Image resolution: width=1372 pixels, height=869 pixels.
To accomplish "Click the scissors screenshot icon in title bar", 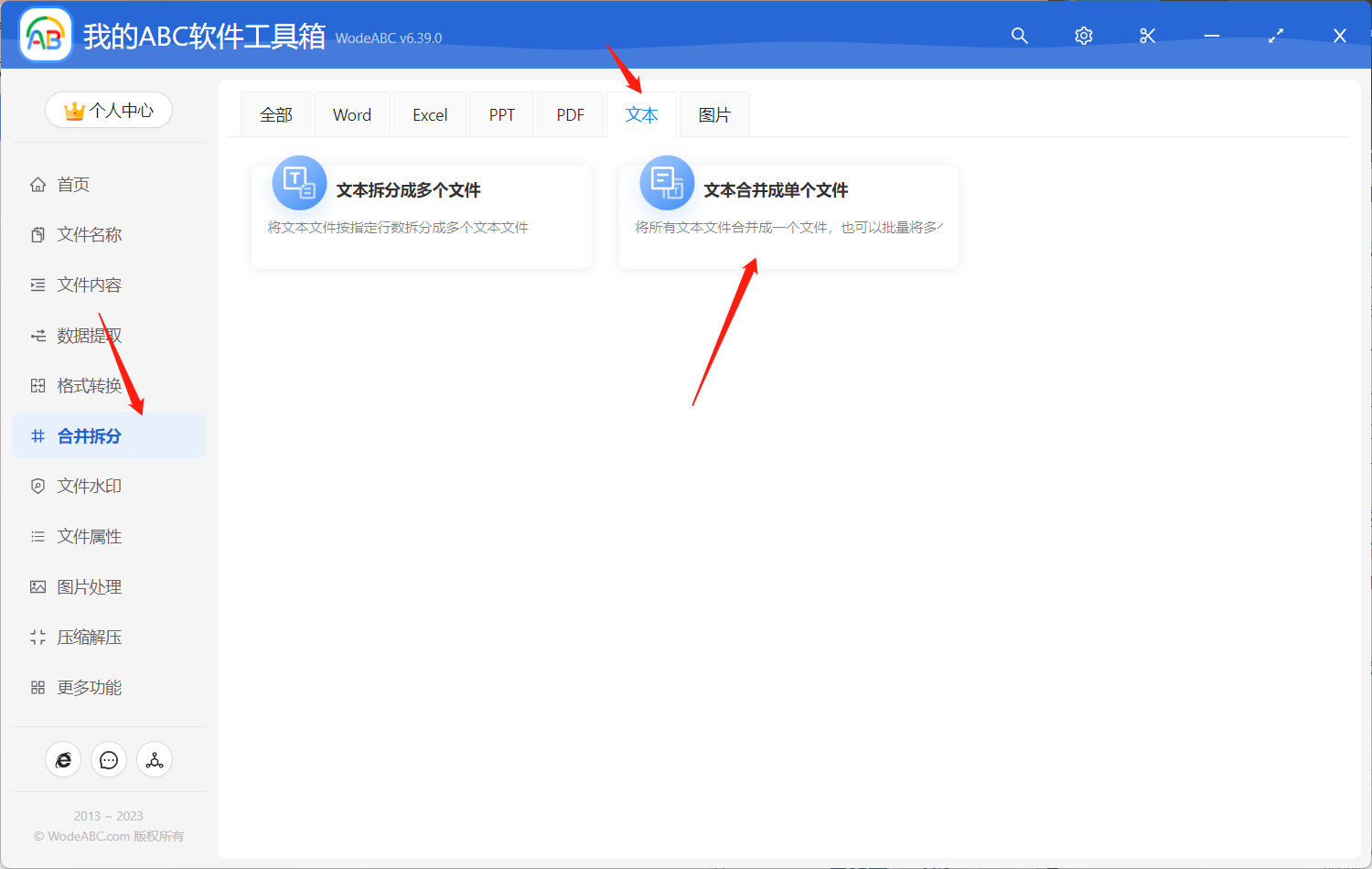I will [1147, 36].
